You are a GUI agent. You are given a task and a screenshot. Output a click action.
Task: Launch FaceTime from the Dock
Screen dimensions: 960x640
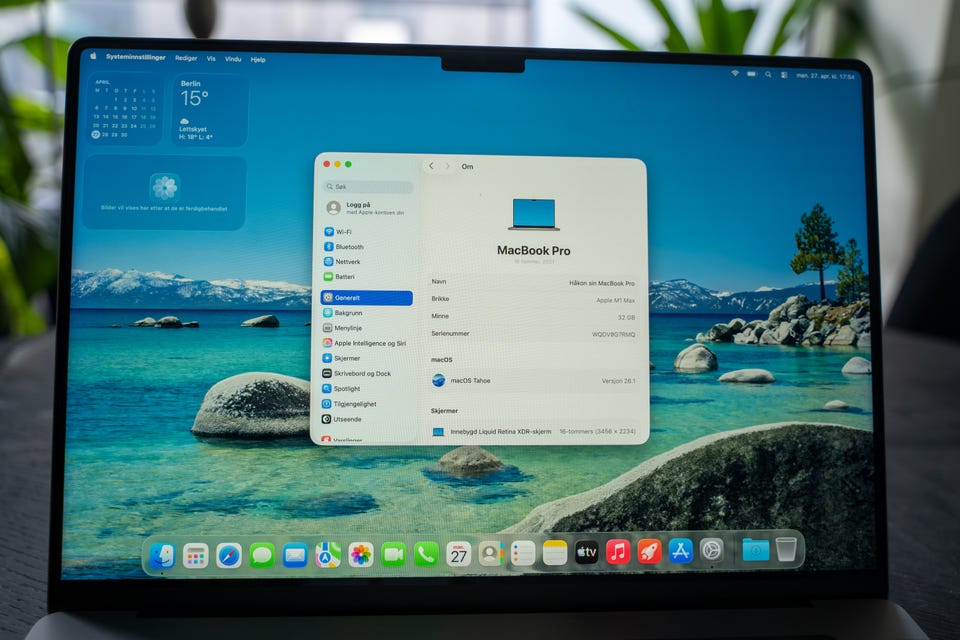[x=393, y=555]
